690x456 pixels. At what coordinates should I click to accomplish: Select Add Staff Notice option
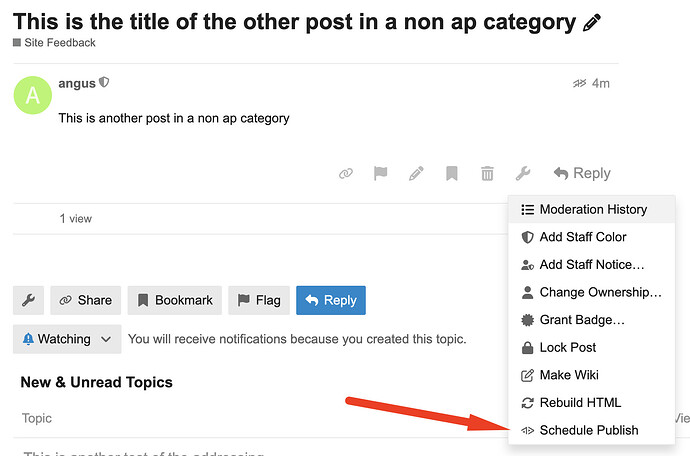tap(591, 265)
